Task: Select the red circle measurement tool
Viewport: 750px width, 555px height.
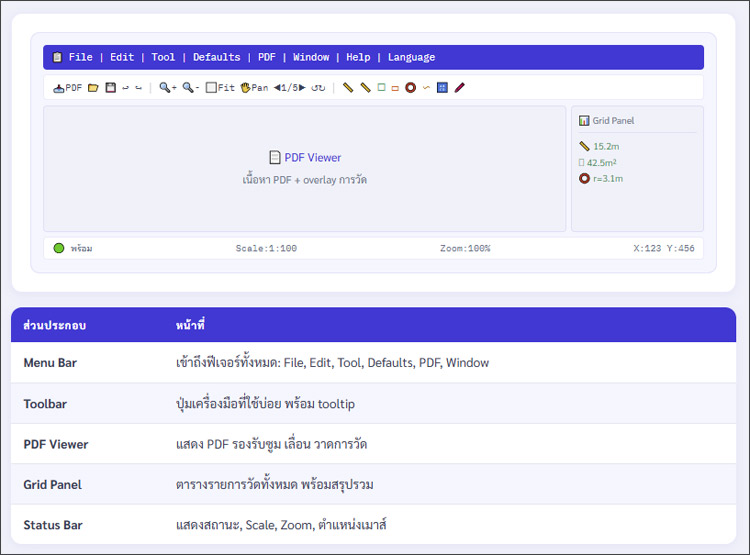Action: [x=410, y=88]
